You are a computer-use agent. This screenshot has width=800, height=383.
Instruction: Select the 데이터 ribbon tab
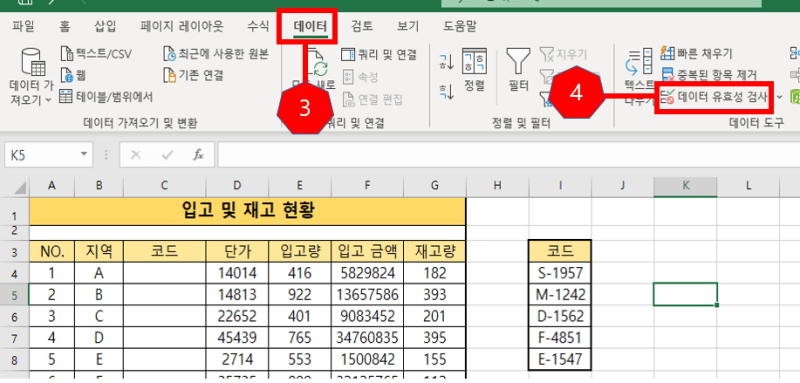(x=310, y=27)
